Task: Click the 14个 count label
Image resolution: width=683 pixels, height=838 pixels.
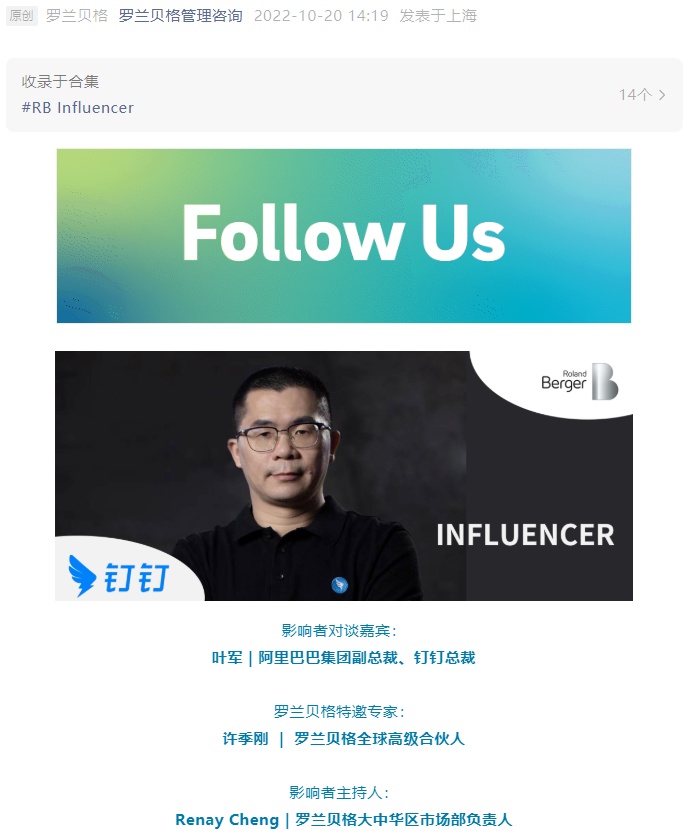Action: (x=635, y=95)
